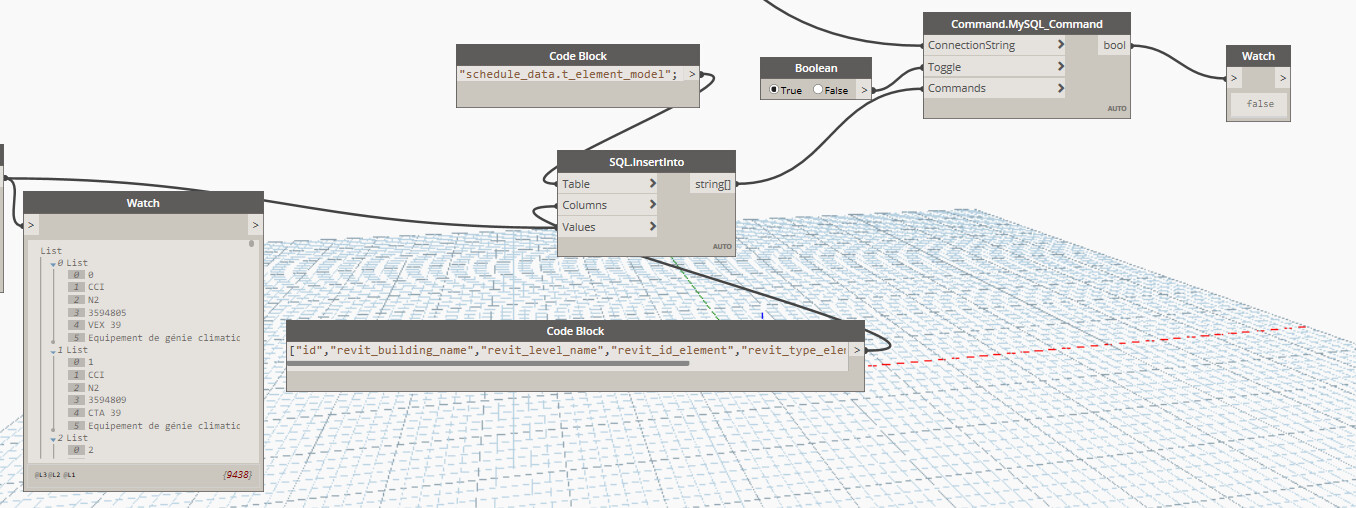Screen dimensions: 1356x508
Task: Click the Table input port label
Action: coord(576,184)
